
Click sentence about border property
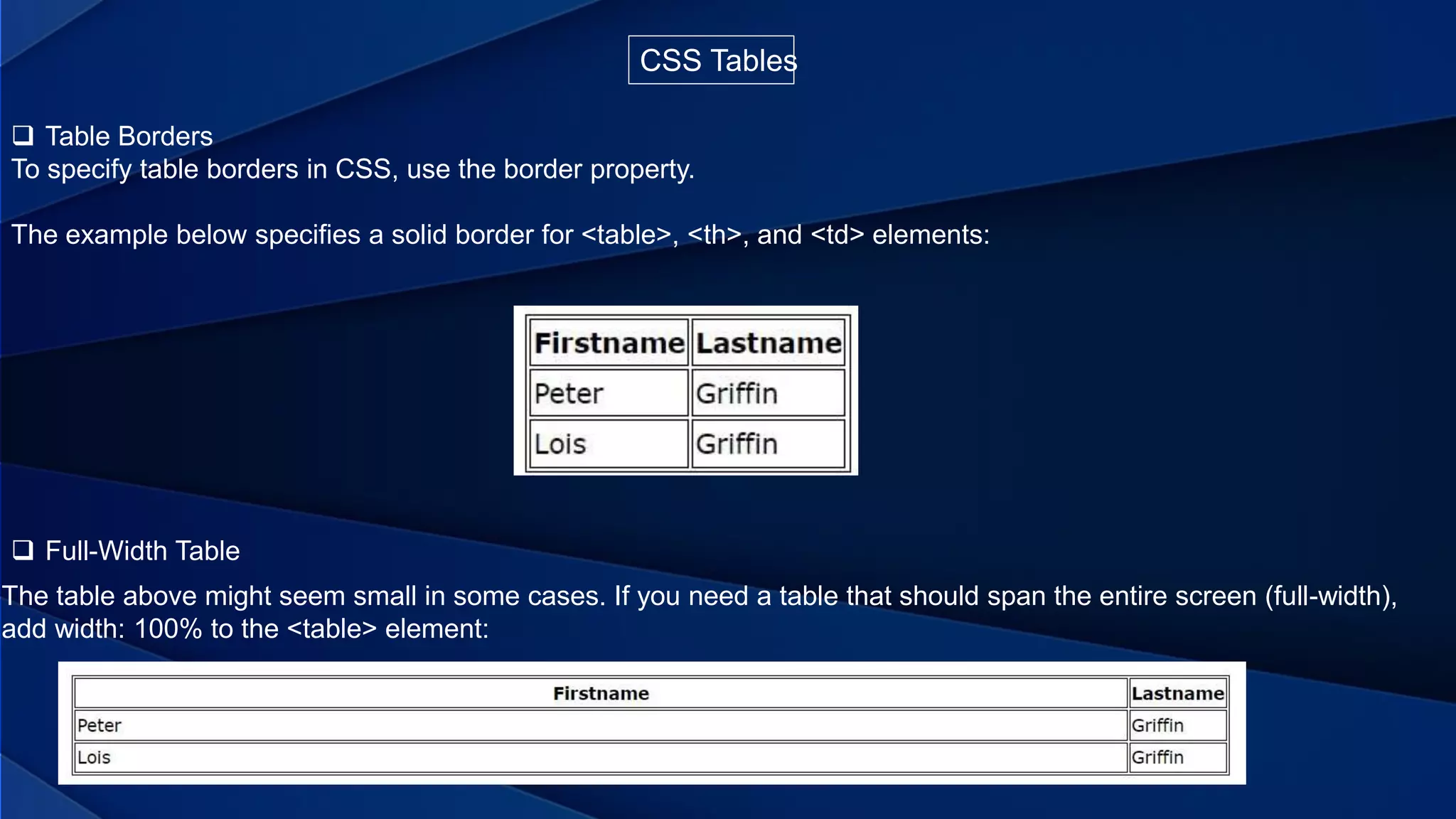pyautogui.click(x=353, y=169)
